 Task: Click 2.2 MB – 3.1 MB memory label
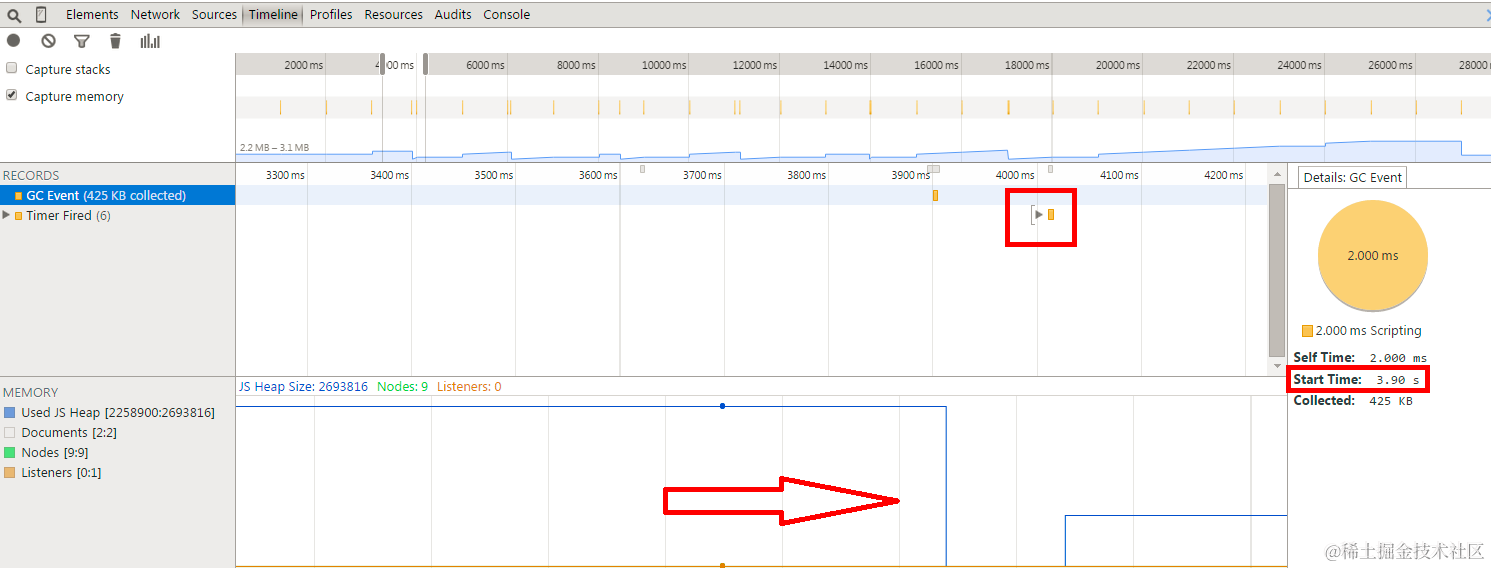coord(274,148)
